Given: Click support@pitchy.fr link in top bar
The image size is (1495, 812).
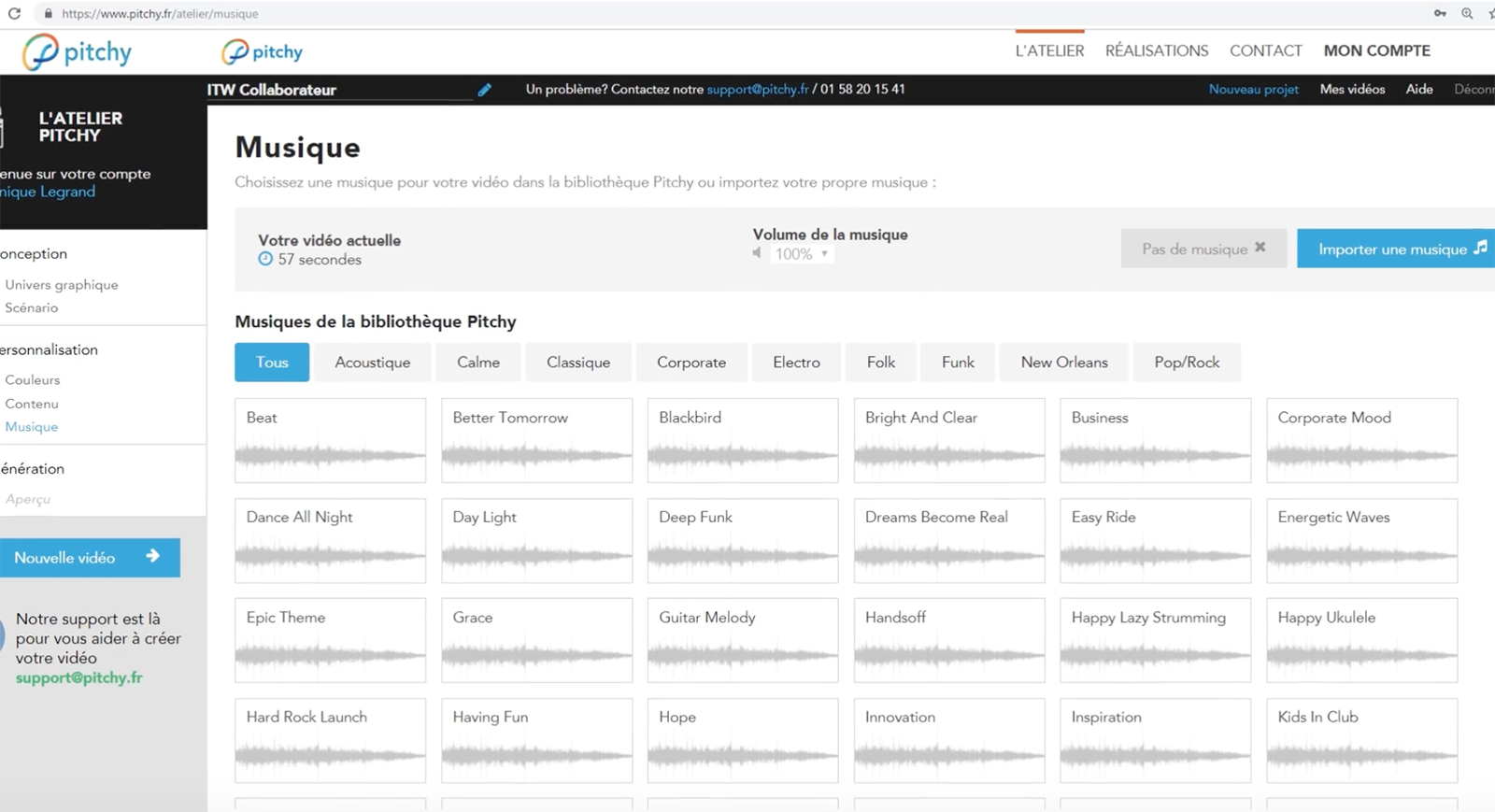Looking at the screenshot, I should (x=758, y=89).
